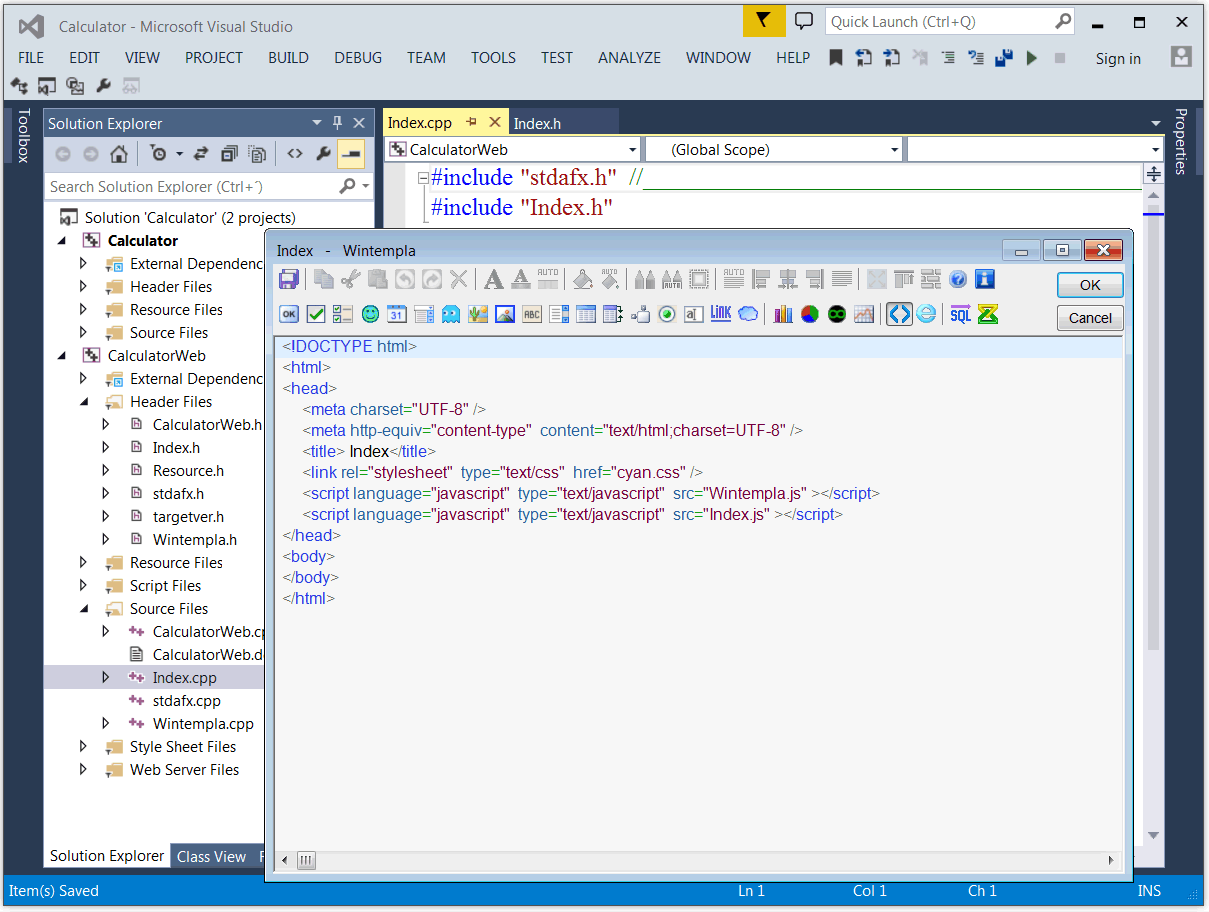
Task: Click the Visual Studio bookmark toolbar icon
Action: pos(836,58)
